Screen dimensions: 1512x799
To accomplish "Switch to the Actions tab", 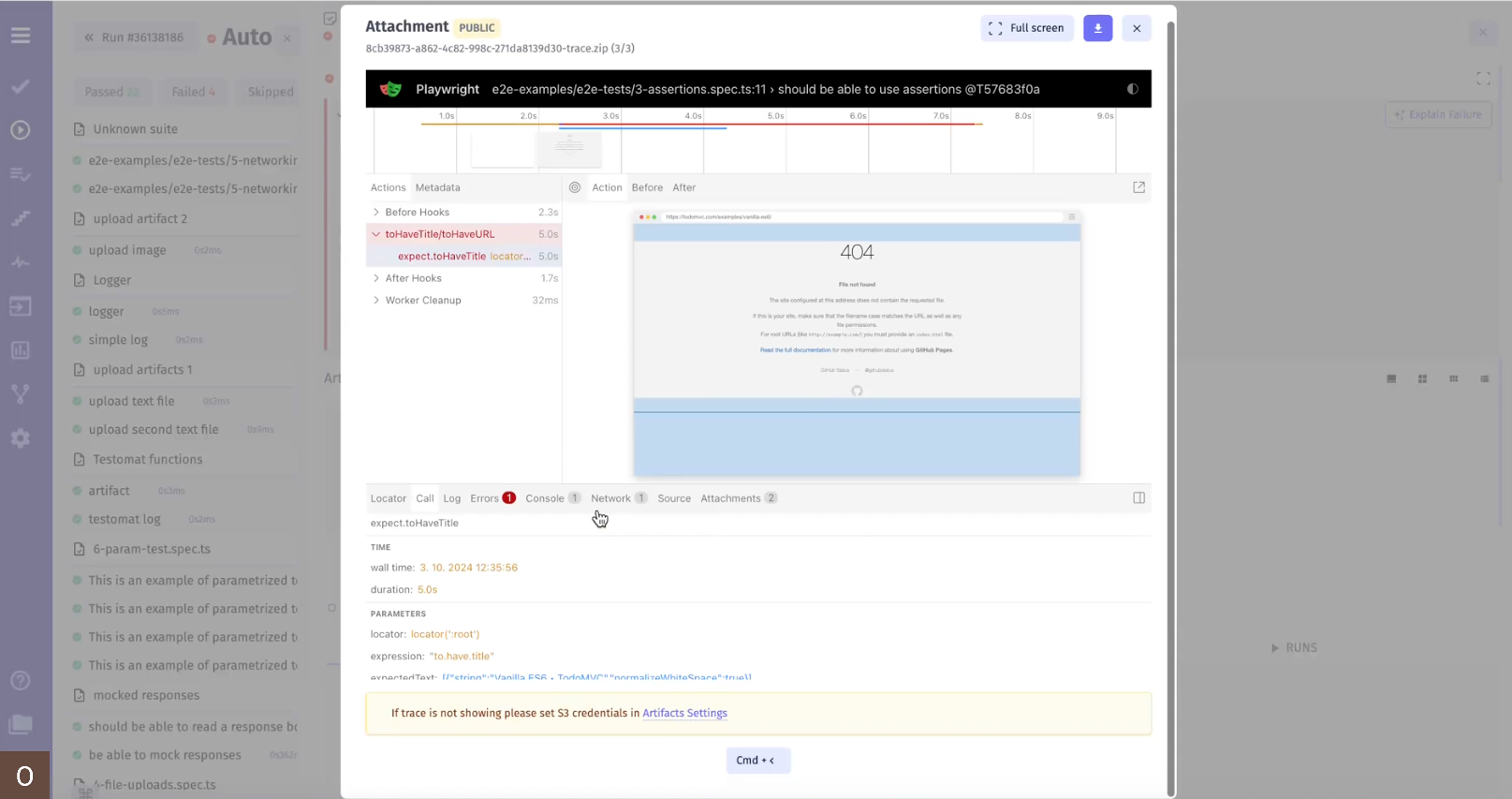I will (x=388, y=187).
